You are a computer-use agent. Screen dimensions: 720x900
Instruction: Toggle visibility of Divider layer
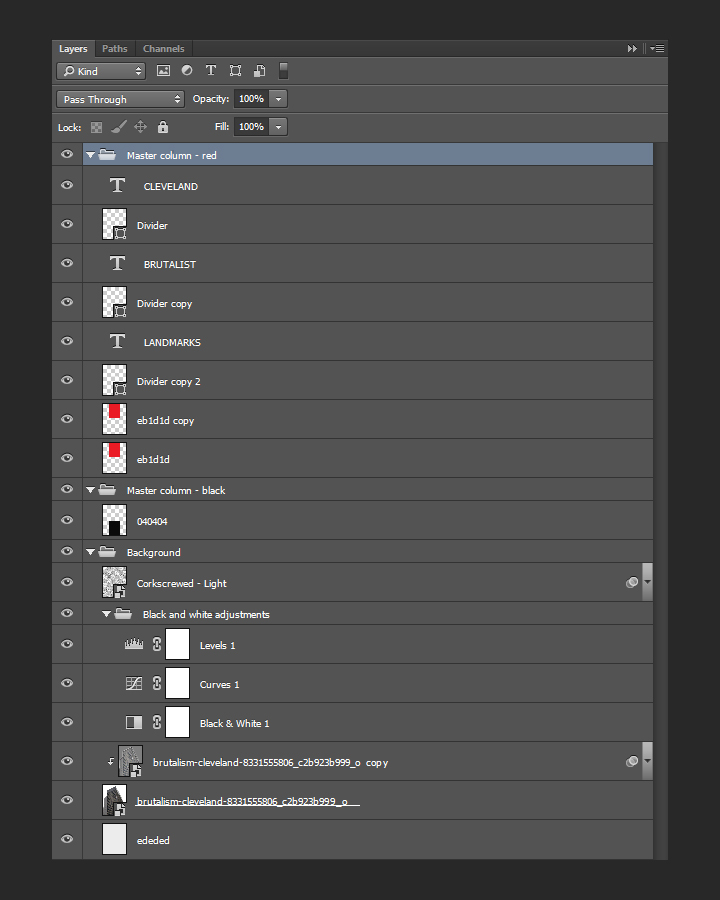click(x=67, y=224)
